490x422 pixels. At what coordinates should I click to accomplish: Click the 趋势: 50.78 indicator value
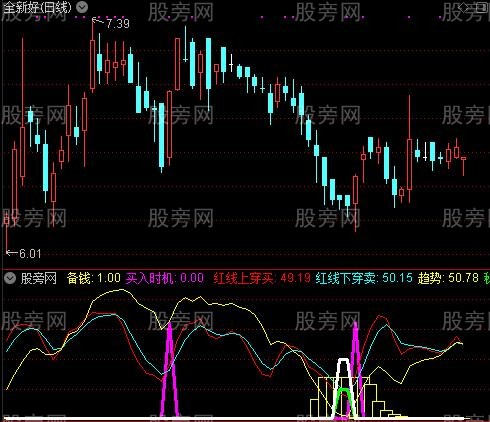[448, 278]
